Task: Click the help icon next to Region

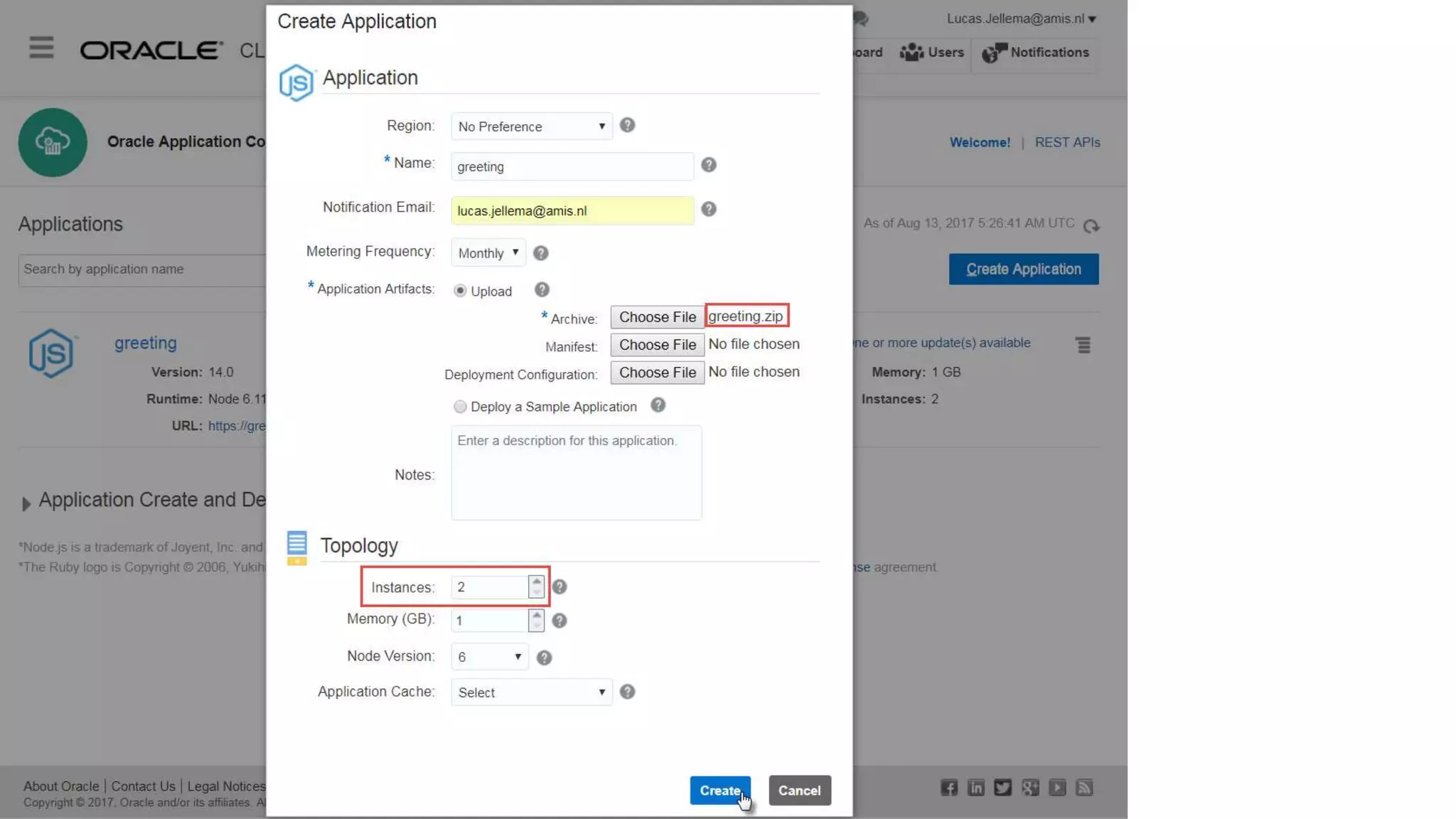Action: [626, 125]
